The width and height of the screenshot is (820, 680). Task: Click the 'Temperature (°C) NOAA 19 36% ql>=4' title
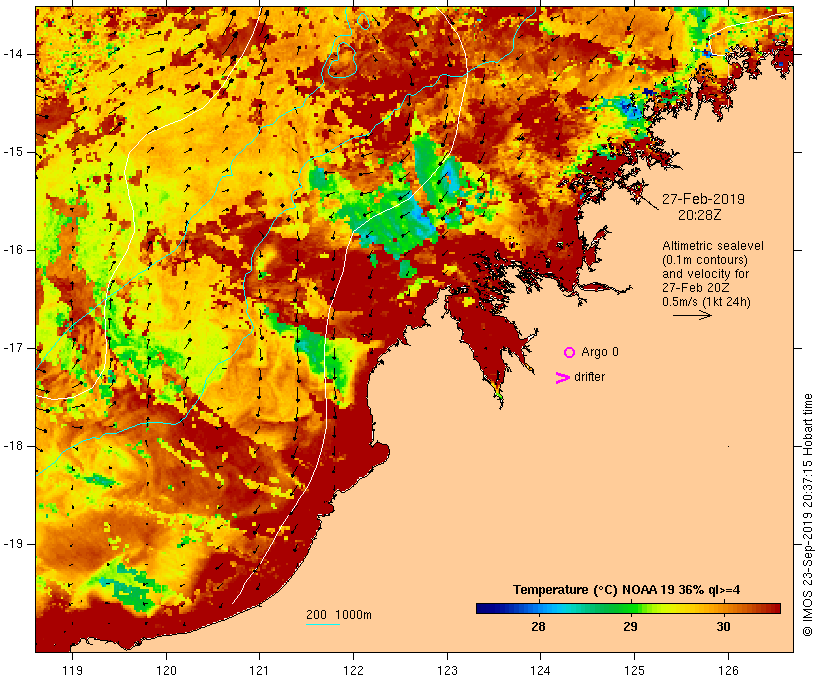627,590
